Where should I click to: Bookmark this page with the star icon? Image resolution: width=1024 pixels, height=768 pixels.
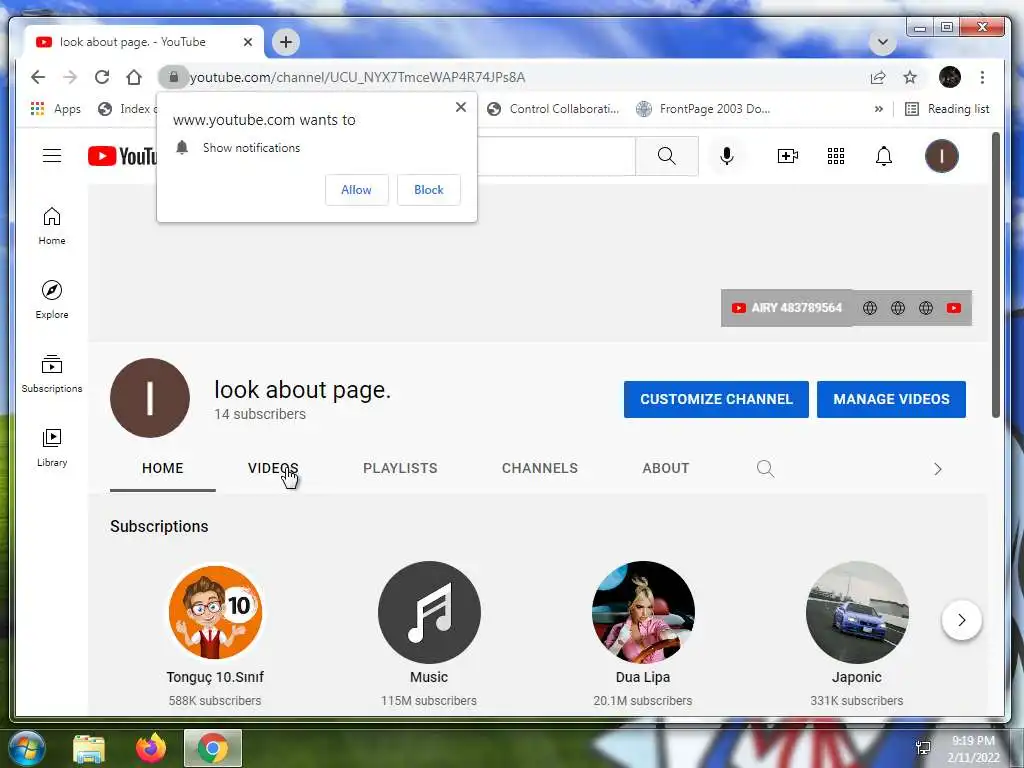pos(910,78)
